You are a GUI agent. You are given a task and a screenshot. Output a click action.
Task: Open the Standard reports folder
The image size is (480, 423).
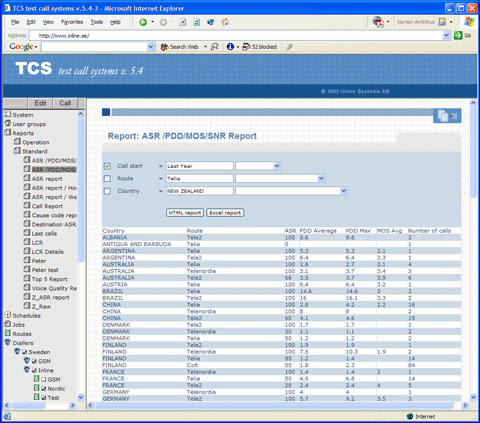point(34,151)
